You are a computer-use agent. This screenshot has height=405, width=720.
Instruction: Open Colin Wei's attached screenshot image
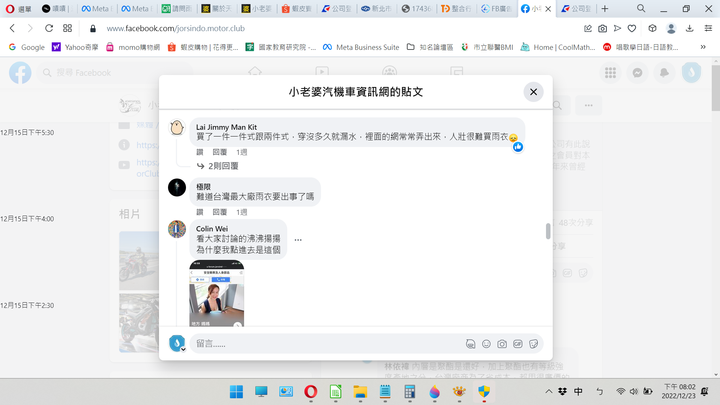tap(217, 293)
